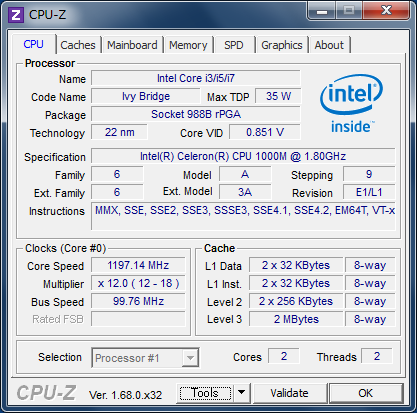Select the Memory tab
The width and height of the screenshot is (417, 413).
point(188,45)
